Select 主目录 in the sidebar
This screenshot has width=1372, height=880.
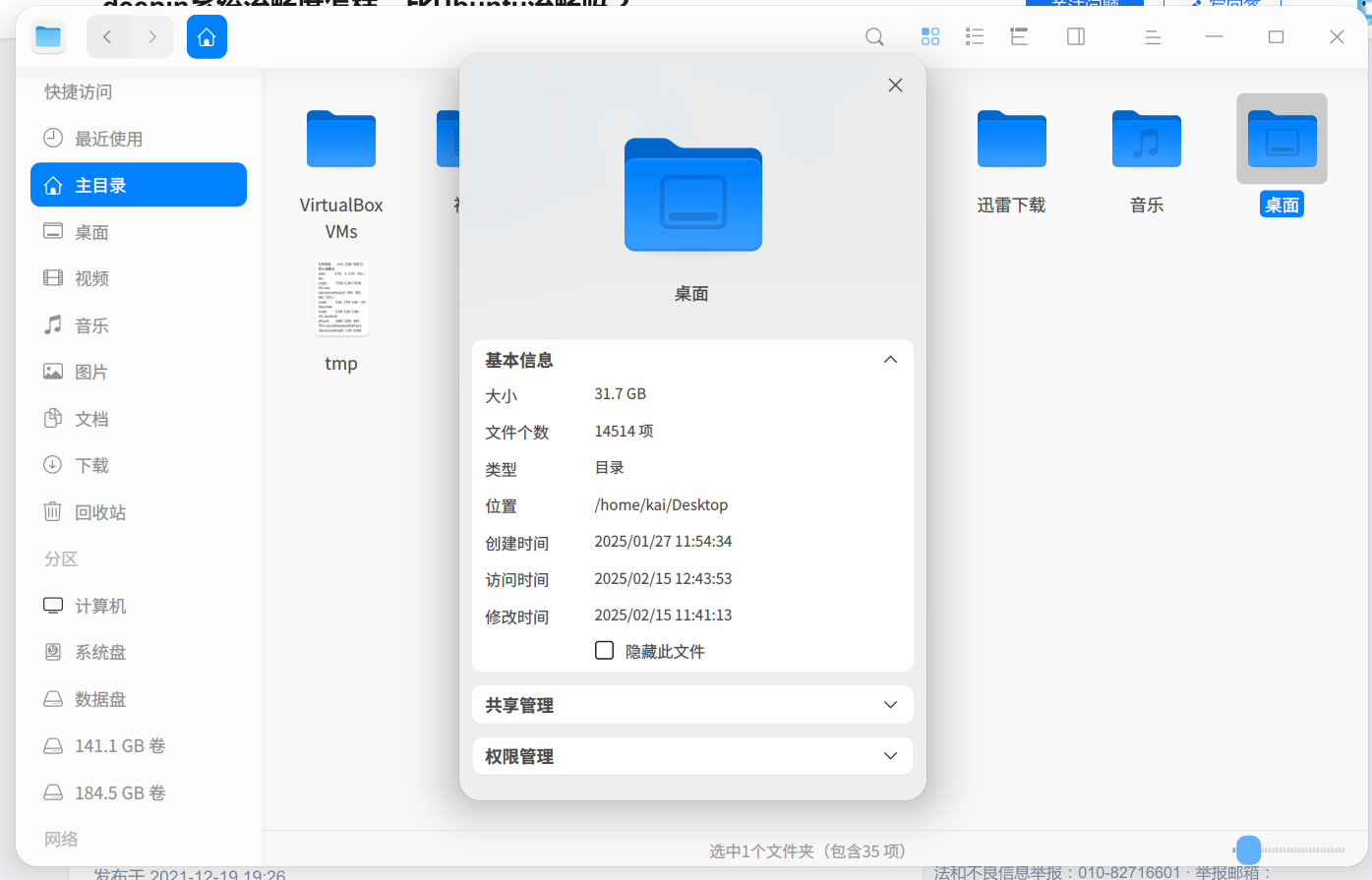click(x=139, y=185)
